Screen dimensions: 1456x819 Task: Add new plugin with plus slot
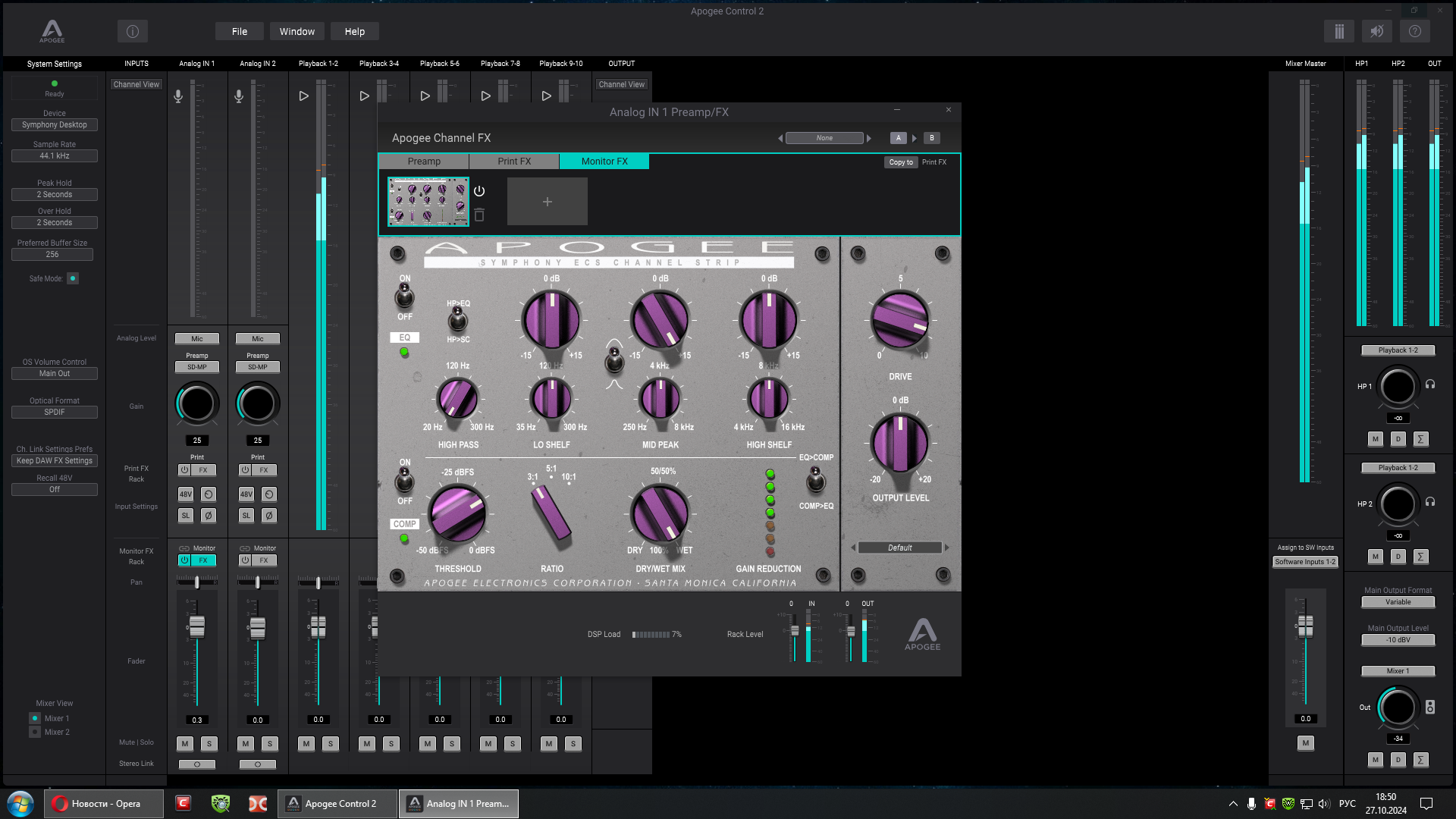pyautogui.click(x=547, y=202)
